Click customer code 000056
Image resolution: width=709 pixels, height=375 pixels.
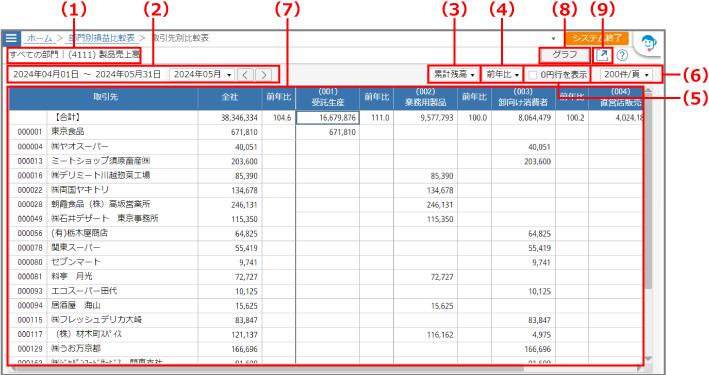[30, 233]
